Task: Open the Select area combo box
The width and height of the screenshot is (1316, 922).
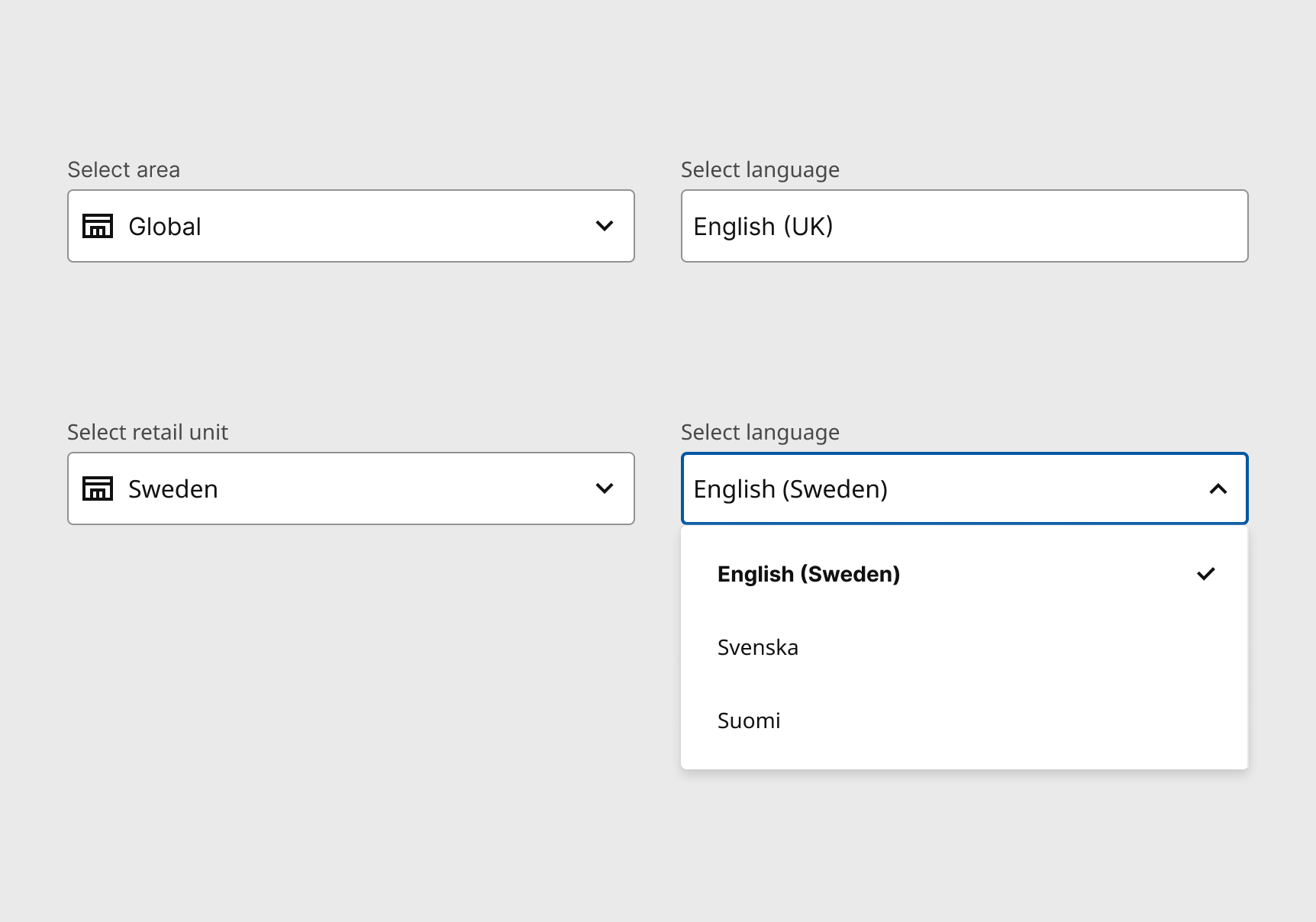Action: point(351,226)
